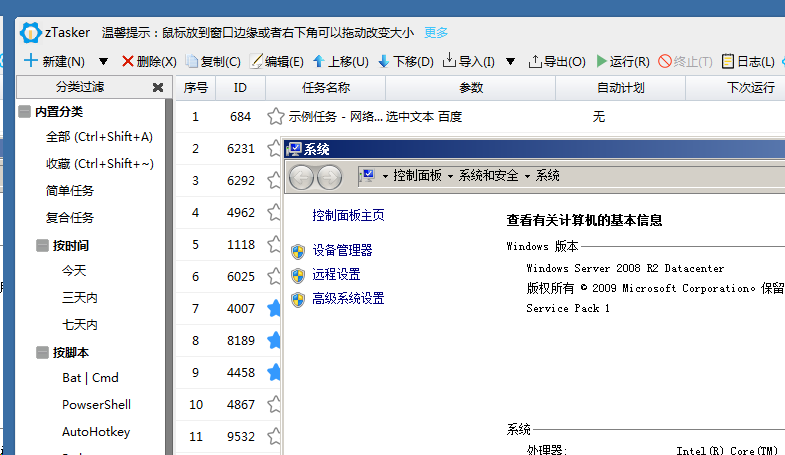Viewport: 785px width, 455px height.
Task: Expand dropdown arrow before 控制面板 breadcrumb
Action: [385, 176]
